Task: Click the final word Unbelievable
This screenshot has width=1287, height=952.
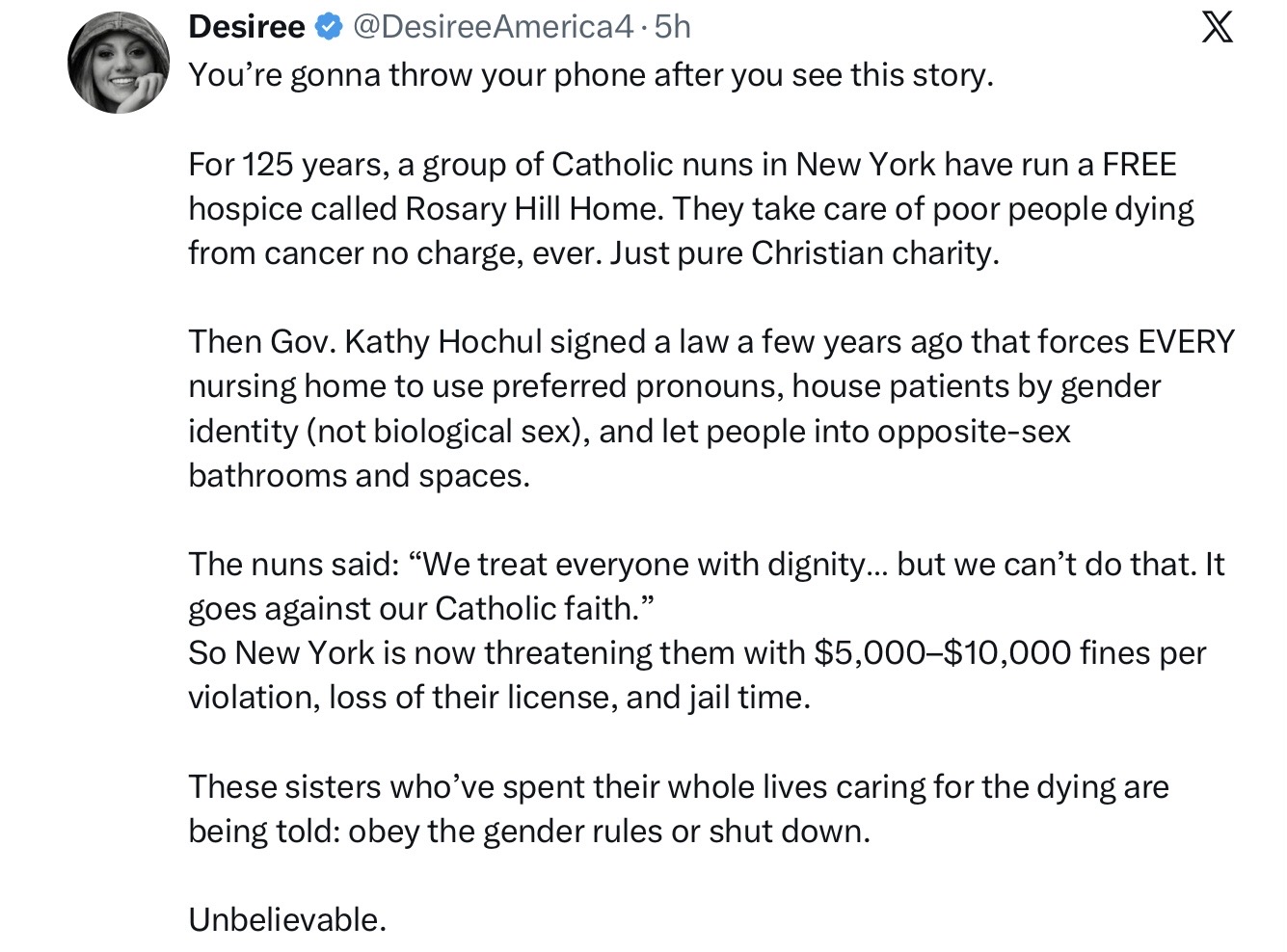Action: (287, 919)
